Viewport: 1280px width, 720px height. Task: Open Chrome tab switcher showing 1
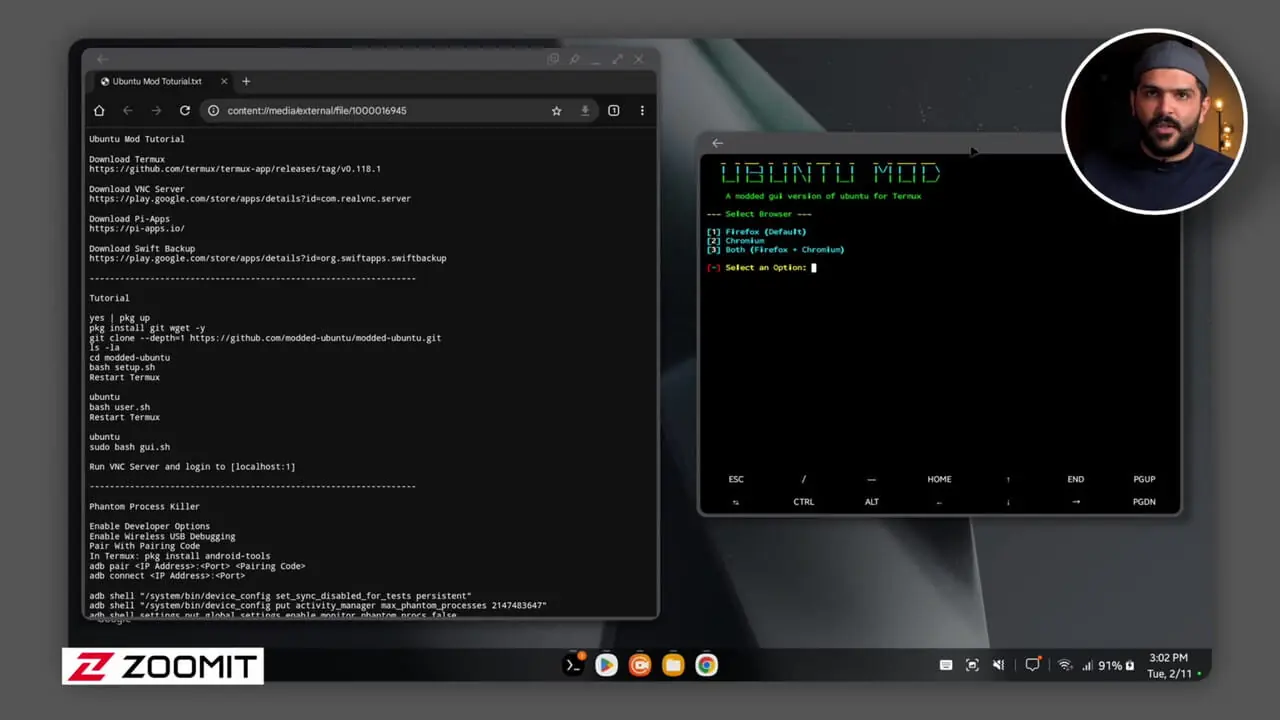point(614,111)
